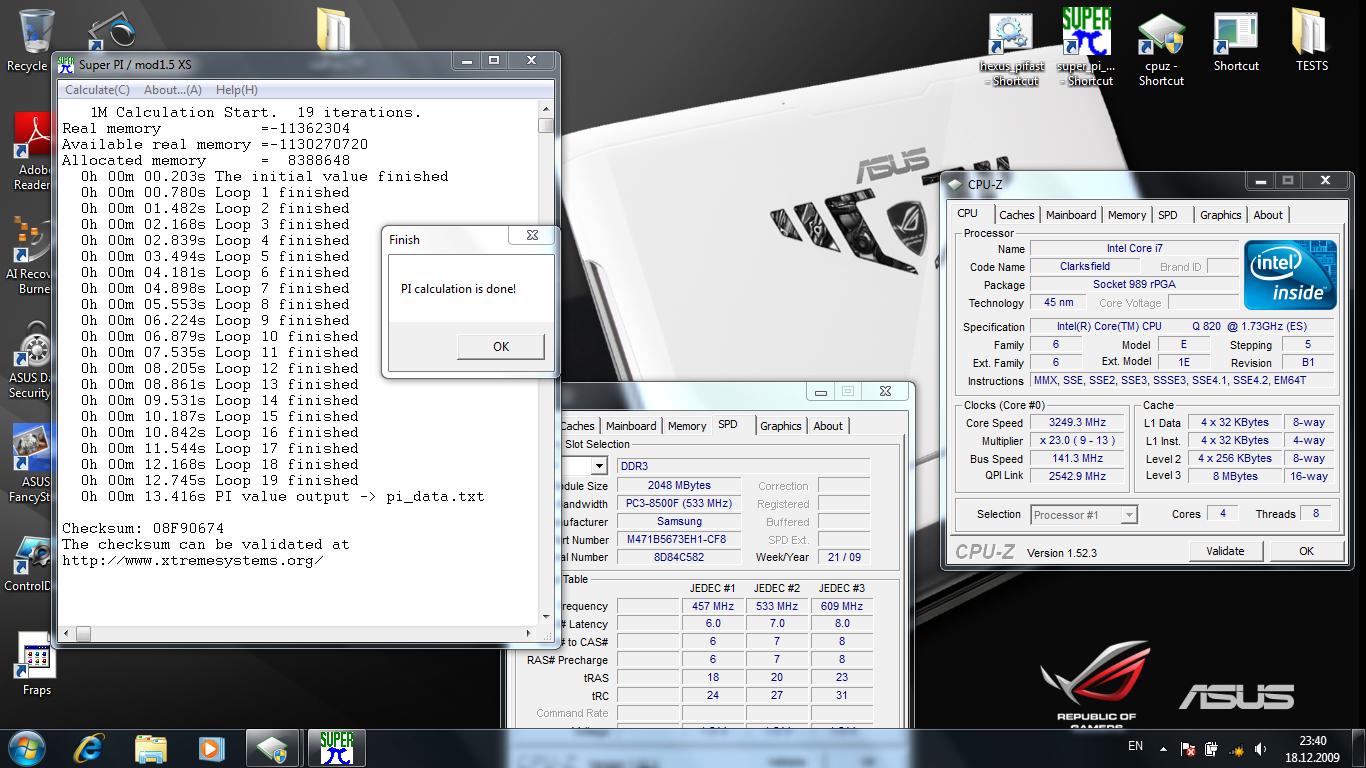Image resolution: width=1366 pixels, height=768 pixels.
Task: Click the Part Number value M471B5673EH1-CF8
Action: (x=678, y=540)
